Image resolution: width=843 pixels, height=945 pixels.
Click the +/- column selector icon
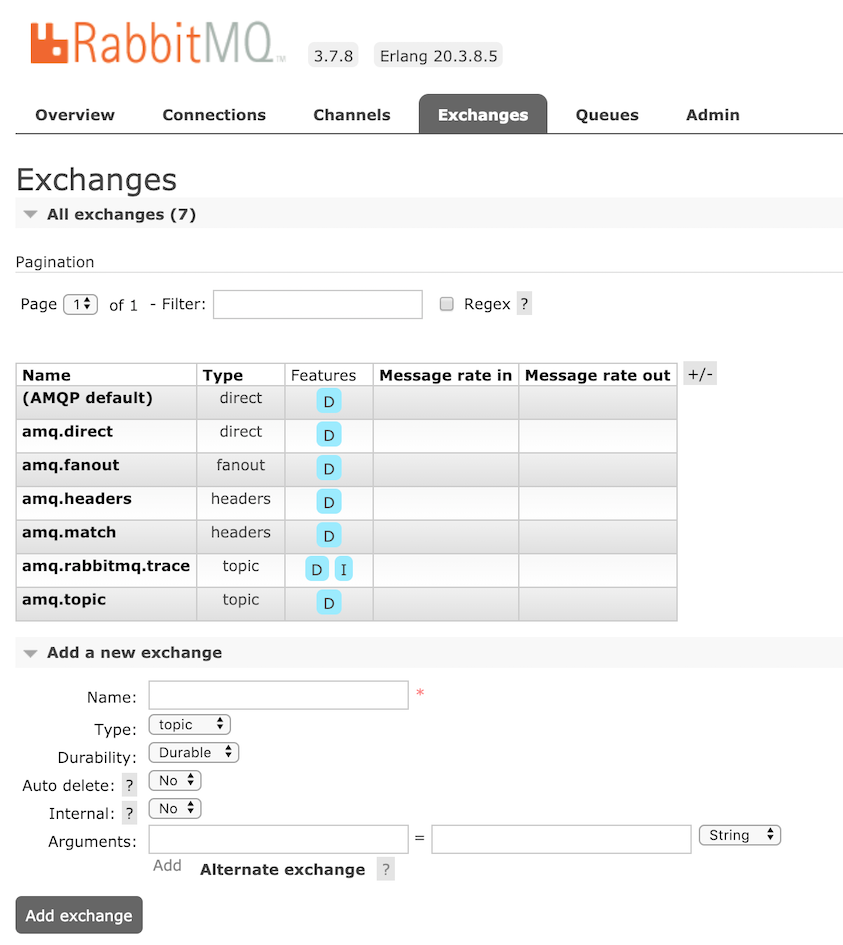click(700, 375)
